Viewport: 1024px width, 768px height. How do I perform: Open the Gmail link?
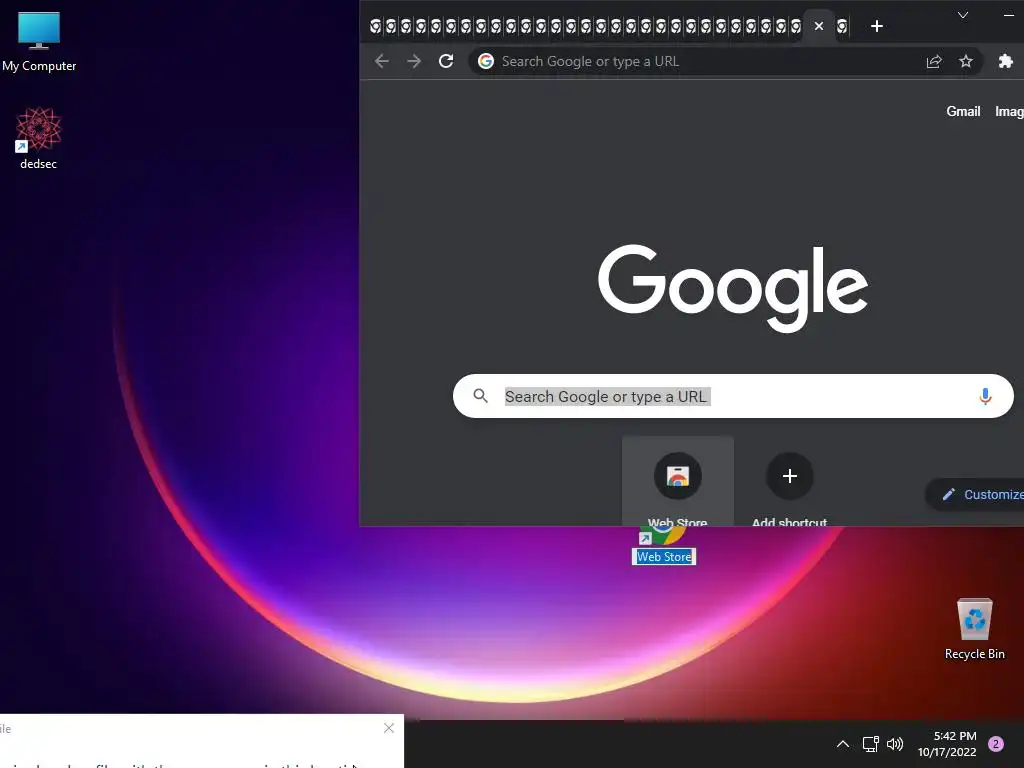pos(963,112)
